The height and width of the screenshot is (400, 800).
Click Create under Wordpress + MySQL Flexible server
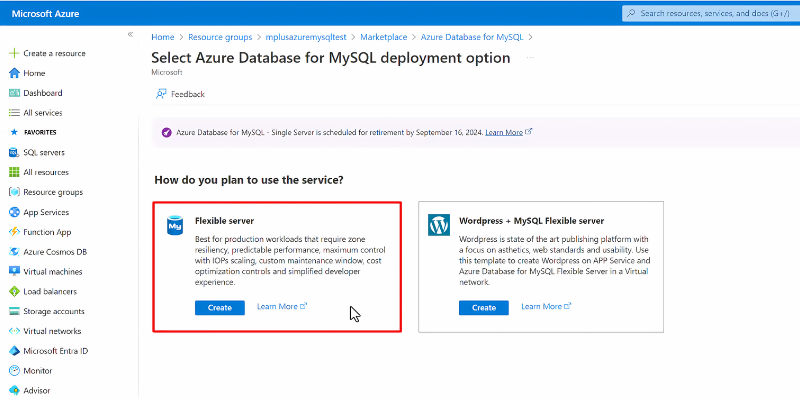tap(484, 308)
